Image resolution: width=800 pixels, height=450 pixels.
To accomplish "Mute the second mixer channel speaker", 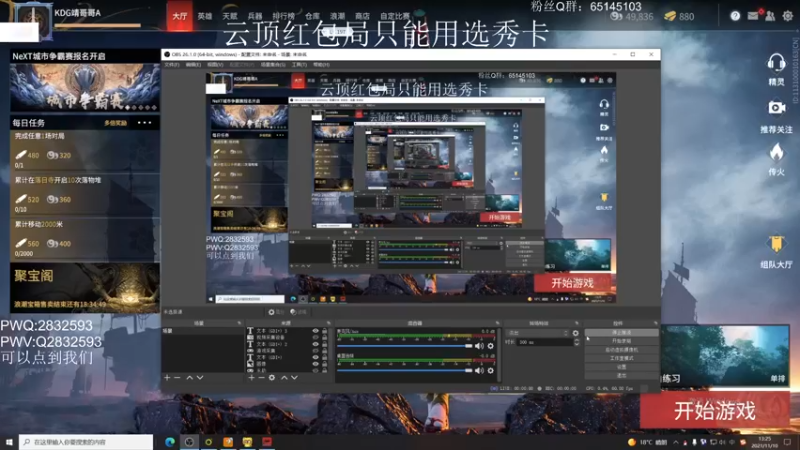I will (x=479, y=370).
